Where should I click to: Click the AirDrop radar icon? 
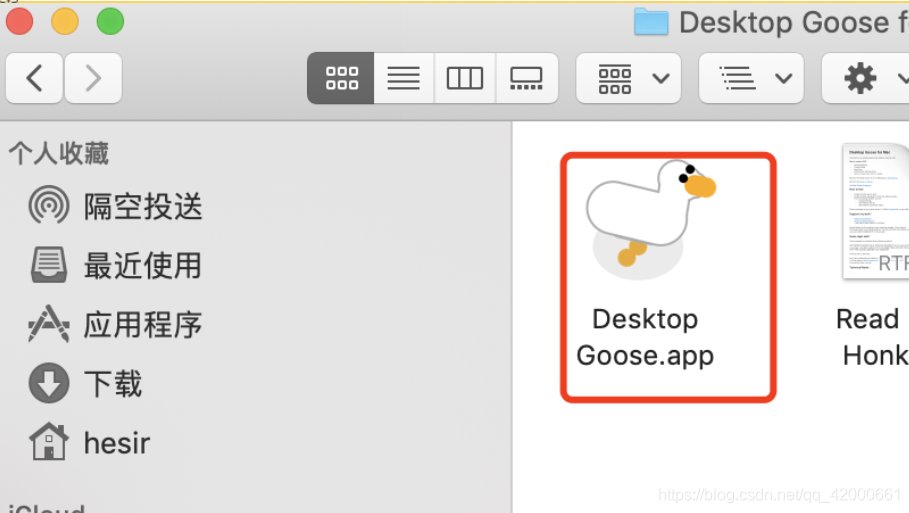coord(49,205)
